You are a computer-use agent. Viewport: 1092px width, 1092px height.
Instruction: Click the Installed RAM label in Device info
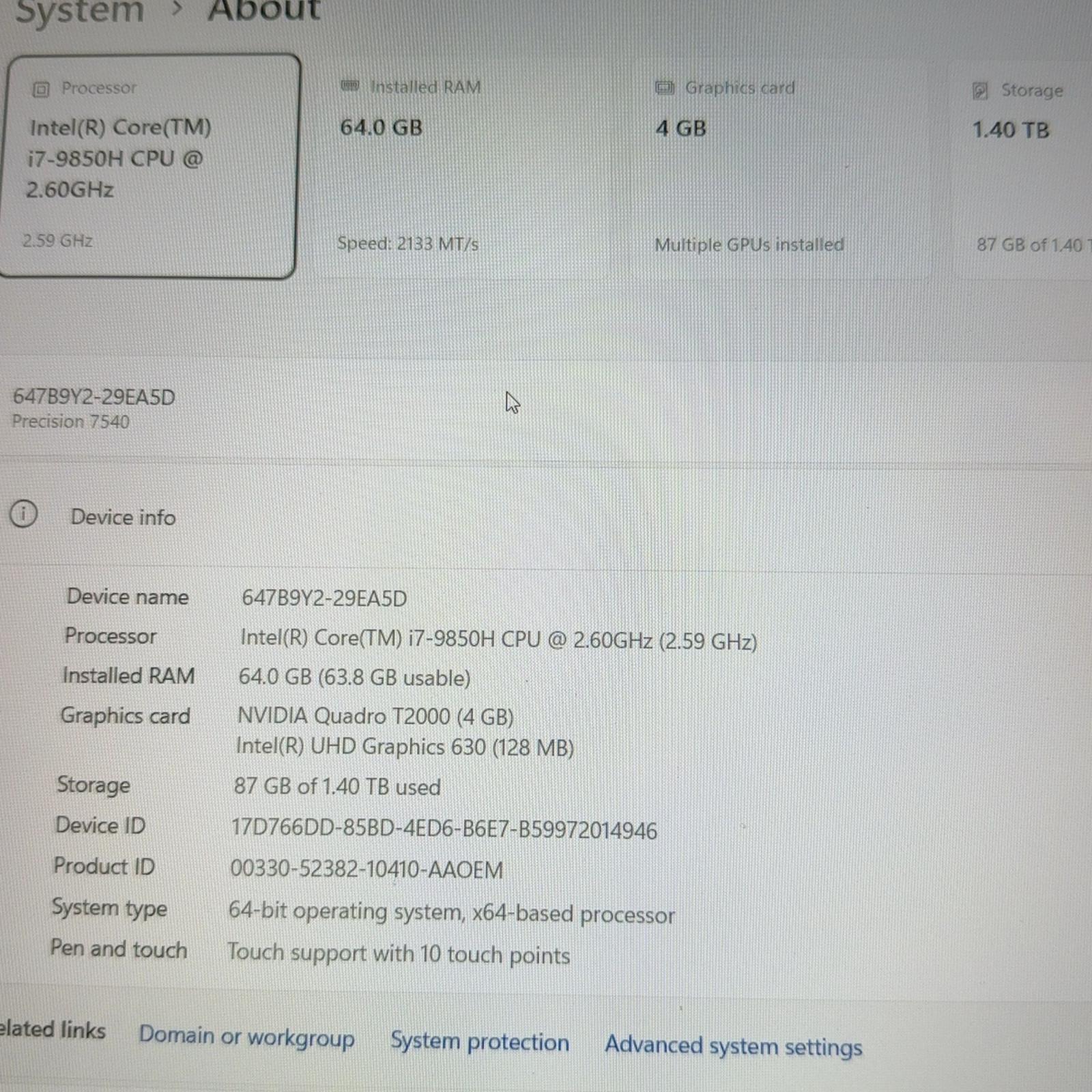pos(128,676)
